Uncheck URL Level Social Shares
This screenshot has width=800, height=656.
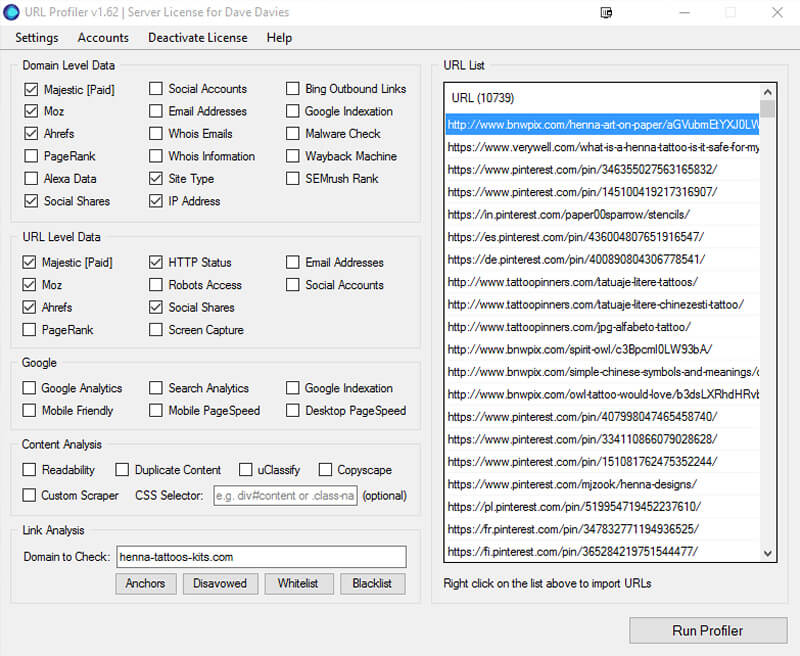click(x=156, y=307)
